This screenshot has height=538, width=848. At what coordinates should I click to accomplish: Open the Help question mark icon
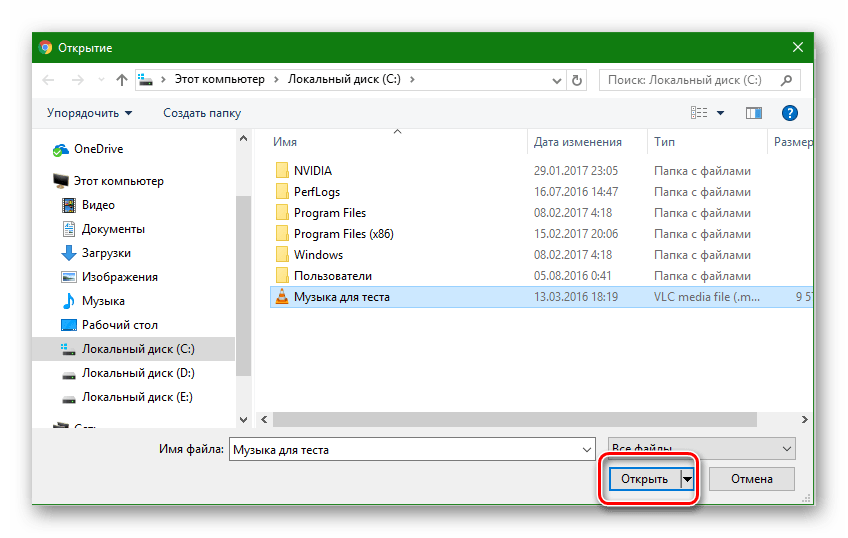pos(789,113)
